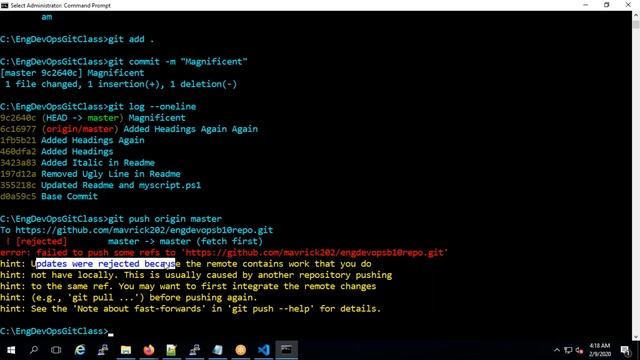The width and height of the screenshot is (640, 360).
Task: Click 'git push origin master' command
Action: coord(165,219)
